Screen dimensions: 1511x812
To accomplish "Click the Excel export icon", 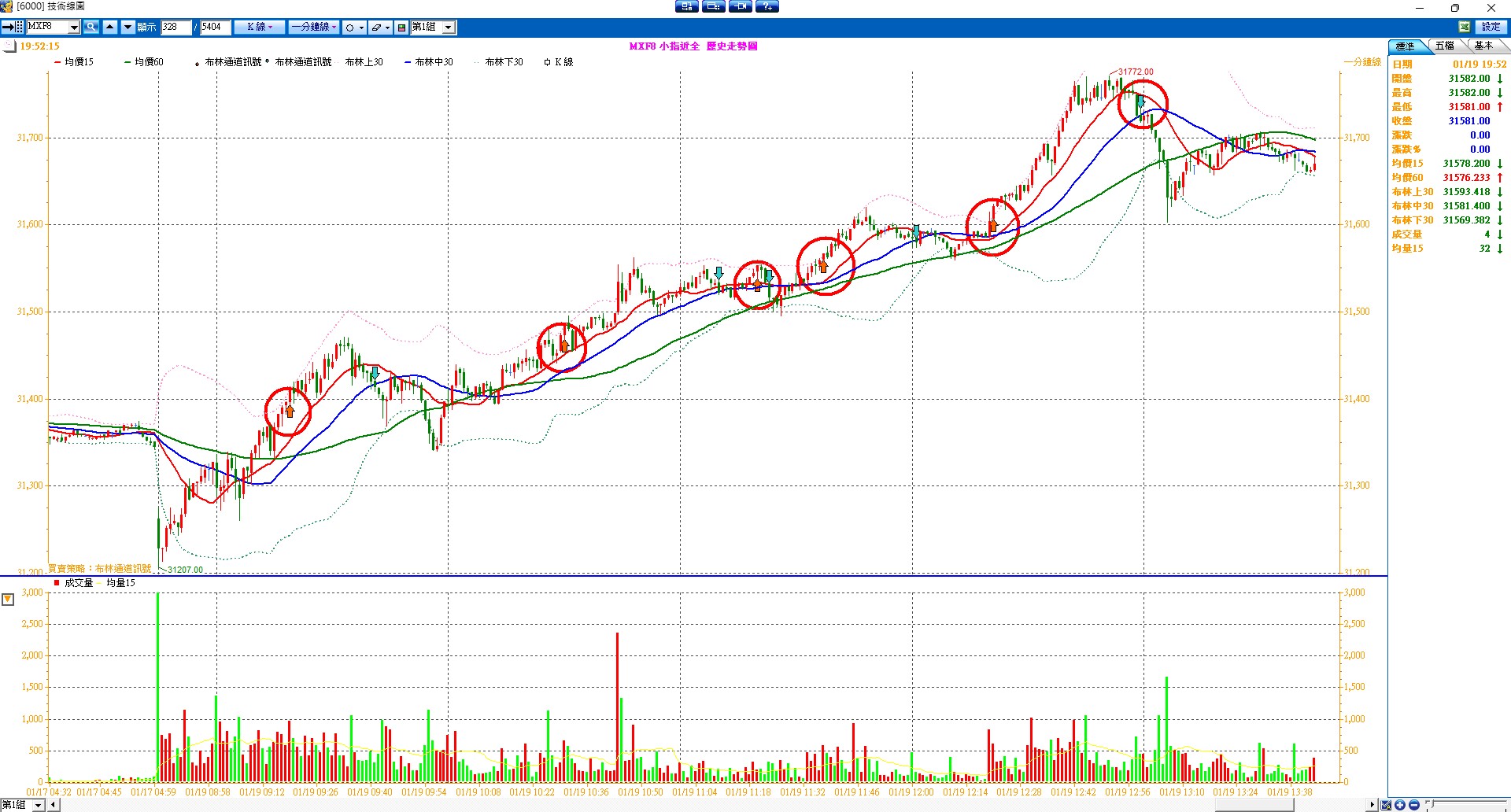I will coord(1464,28).
